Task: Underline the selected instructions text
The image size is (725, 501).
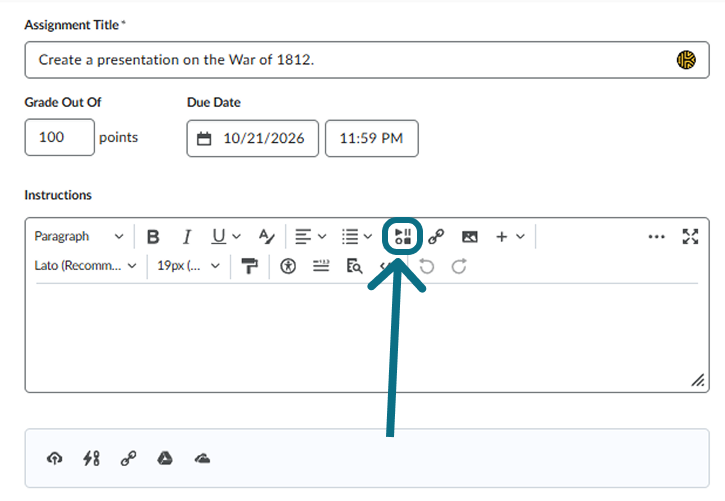Action: tap(219, 237)
